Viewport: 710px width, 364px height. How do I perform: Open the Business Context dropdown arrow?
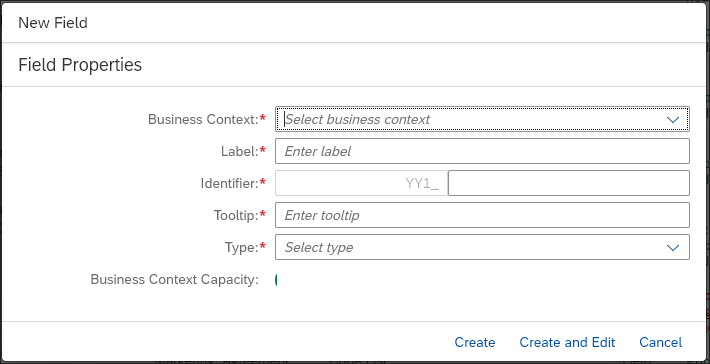point(673,120)
